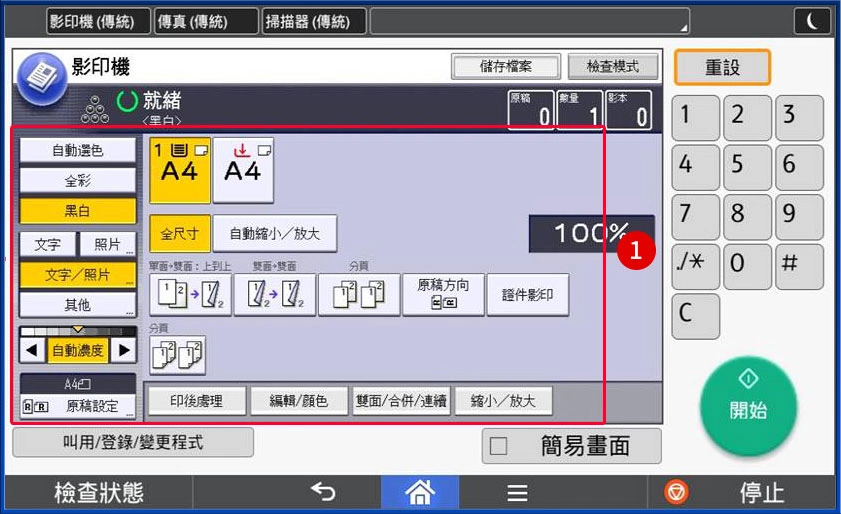Tap the C clear key
The height and width of the screenshot is (514, 841).
[696, 317]
